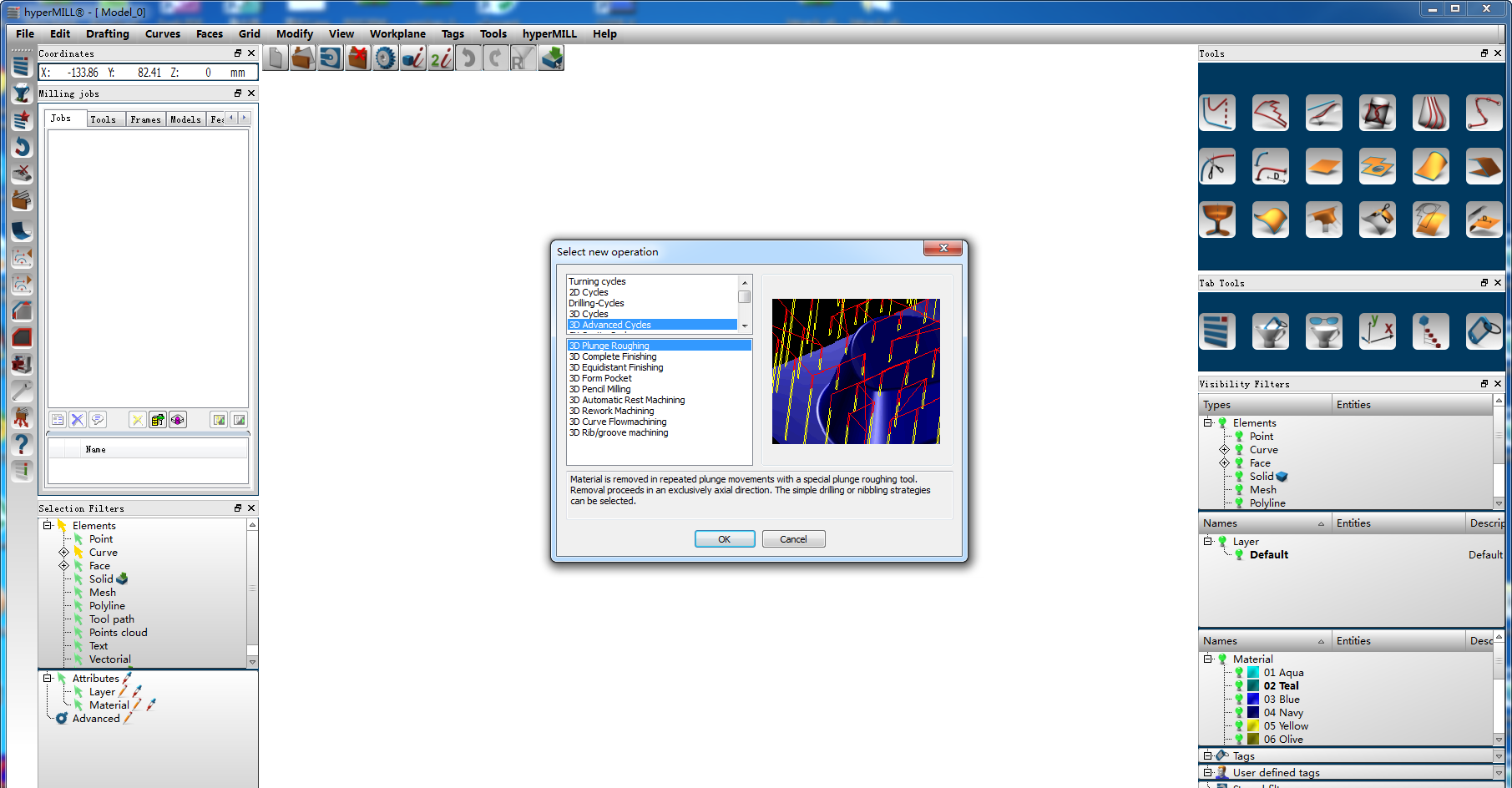Image resolution: width=1512 pixels, height=788 pixels.
Task: Toggle selection filter arrow for Points cloud
Action: 78,633
